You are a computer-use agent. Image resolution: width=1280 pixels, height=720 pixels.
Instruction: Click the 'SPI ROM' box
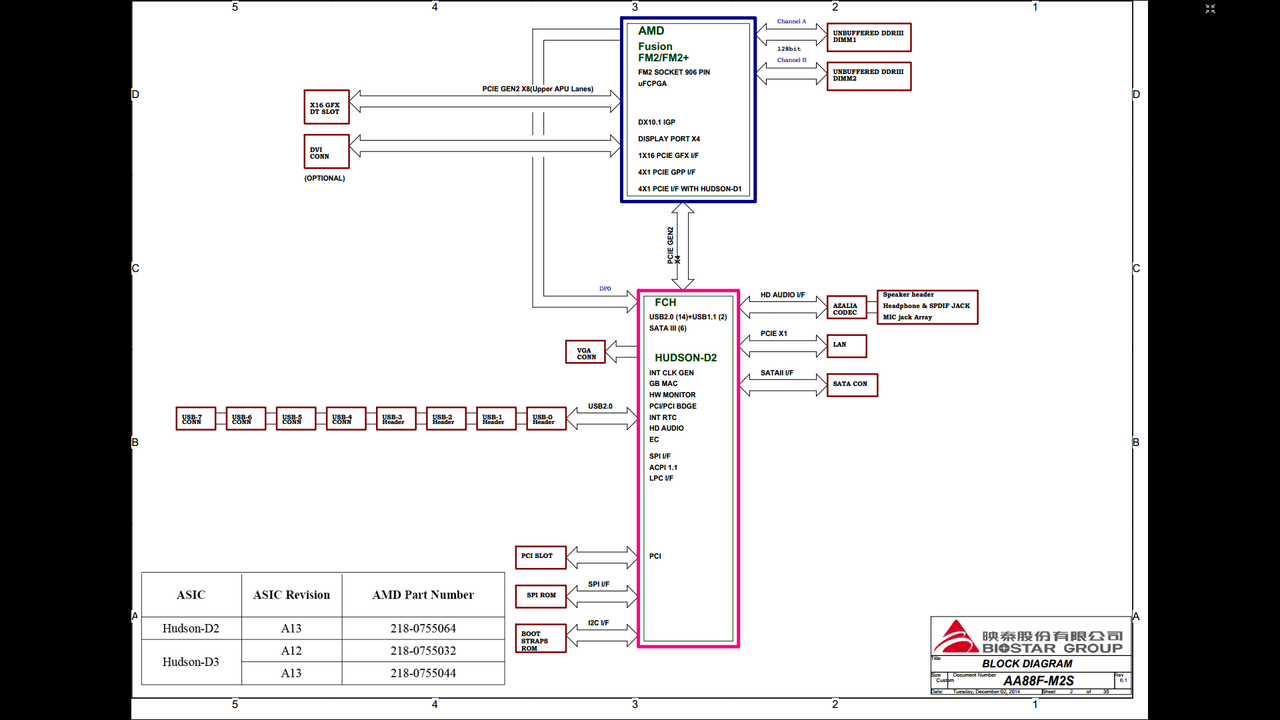coord(541,595)
